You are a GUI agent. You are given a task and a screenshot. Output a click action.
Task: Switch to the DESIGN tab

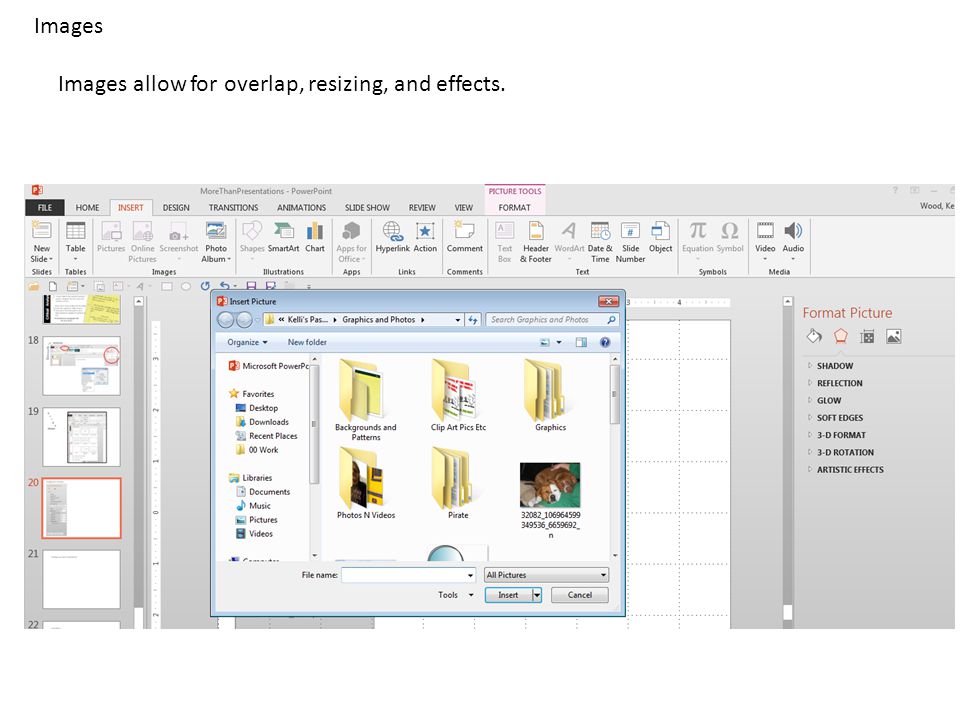[x=176, y=208]
